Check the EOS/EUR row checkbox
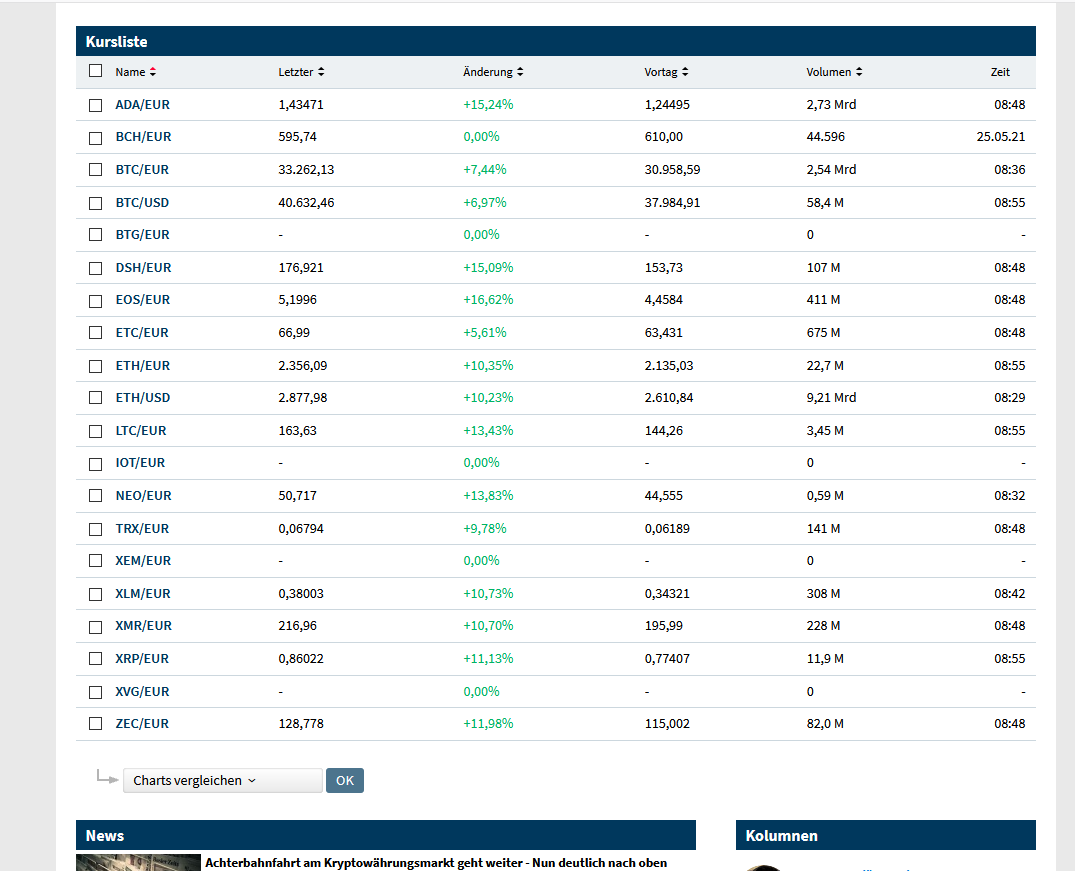This screenshot has width=1075, height=871. tap(95, 301)
